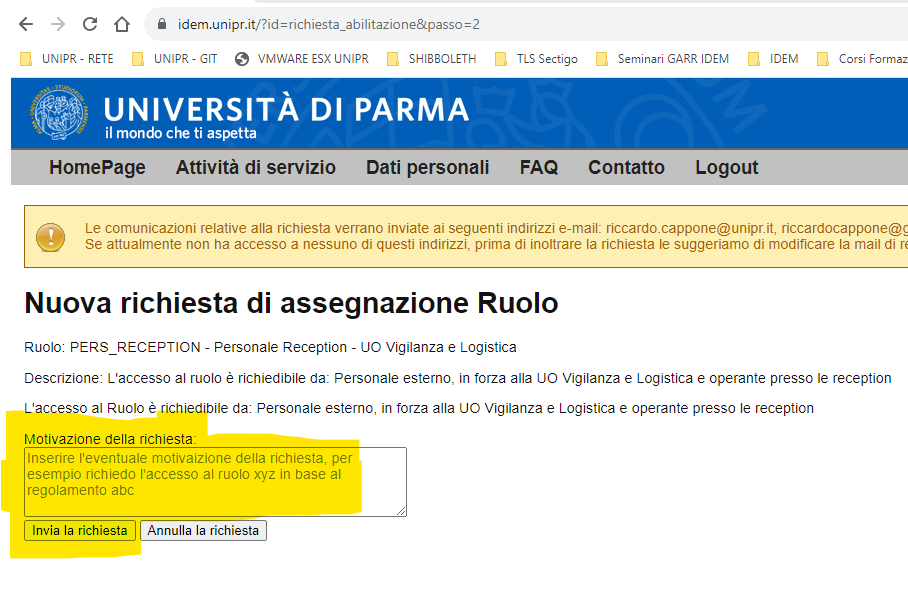Screen dimensions: 908x606
Task: Reload the page with refresh icon
Action: [x=90, y=24]
